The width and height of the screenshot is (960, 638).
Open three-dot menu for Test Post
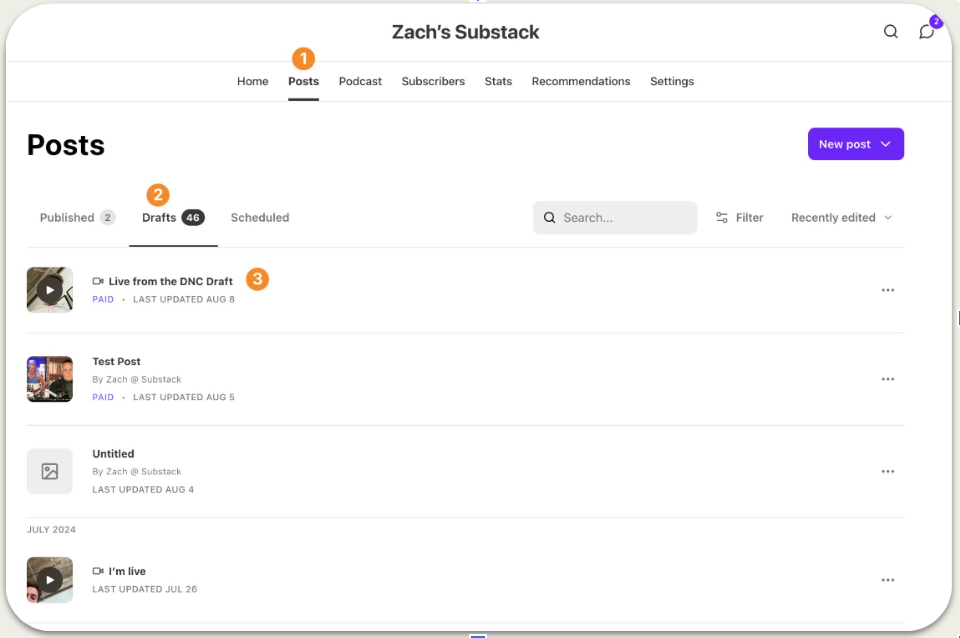click(x=888, y=380)
